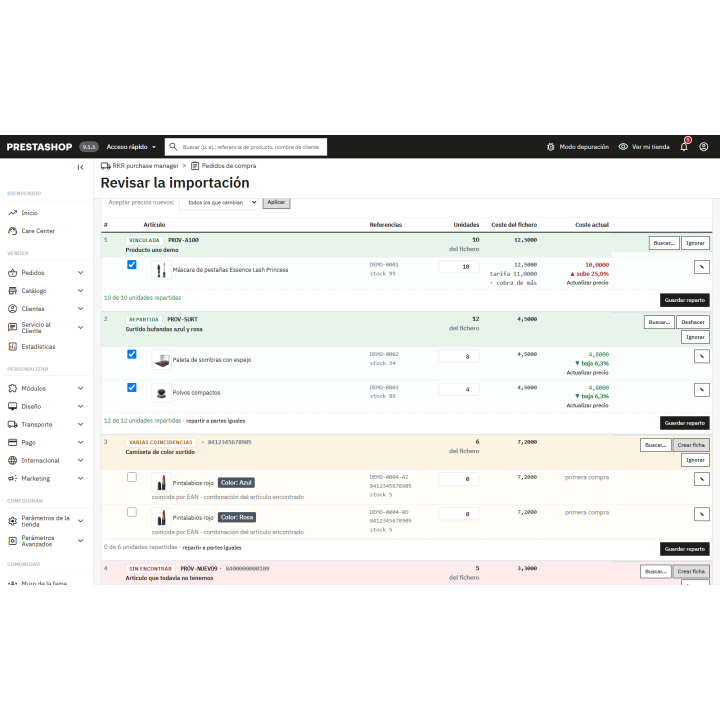Click the Internacional globe icon
720x720 pixels.
pyautogui.click(x=12, y=460)
